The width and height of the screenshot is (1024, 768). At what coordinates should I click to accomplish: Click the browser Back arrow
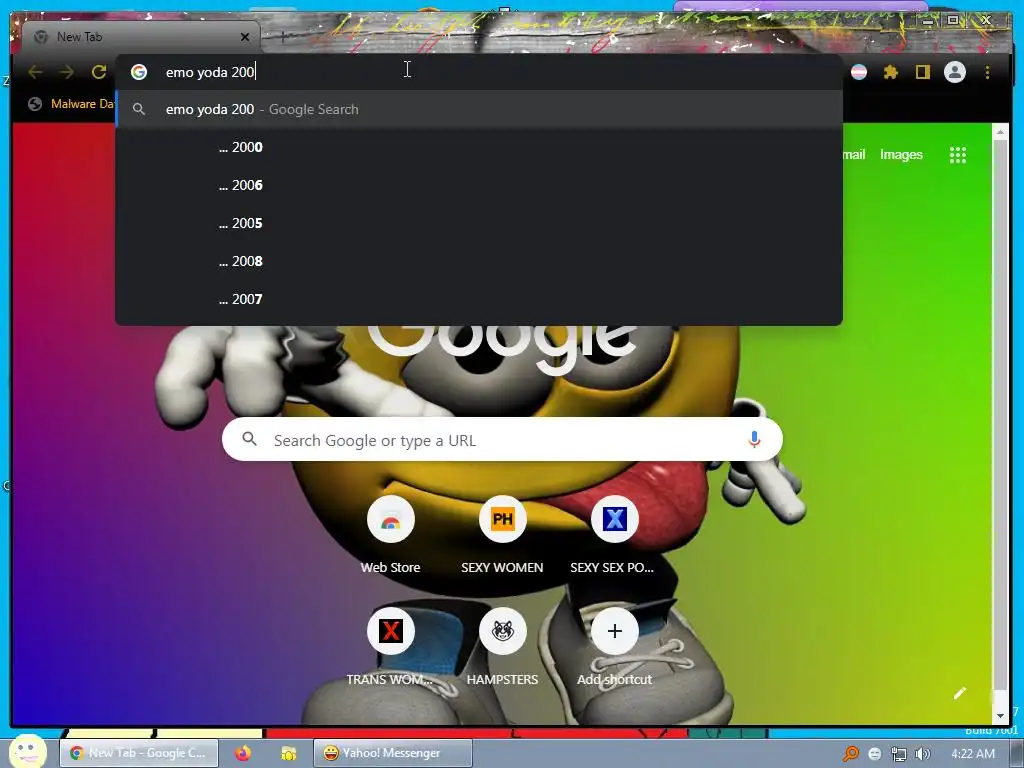35,72
